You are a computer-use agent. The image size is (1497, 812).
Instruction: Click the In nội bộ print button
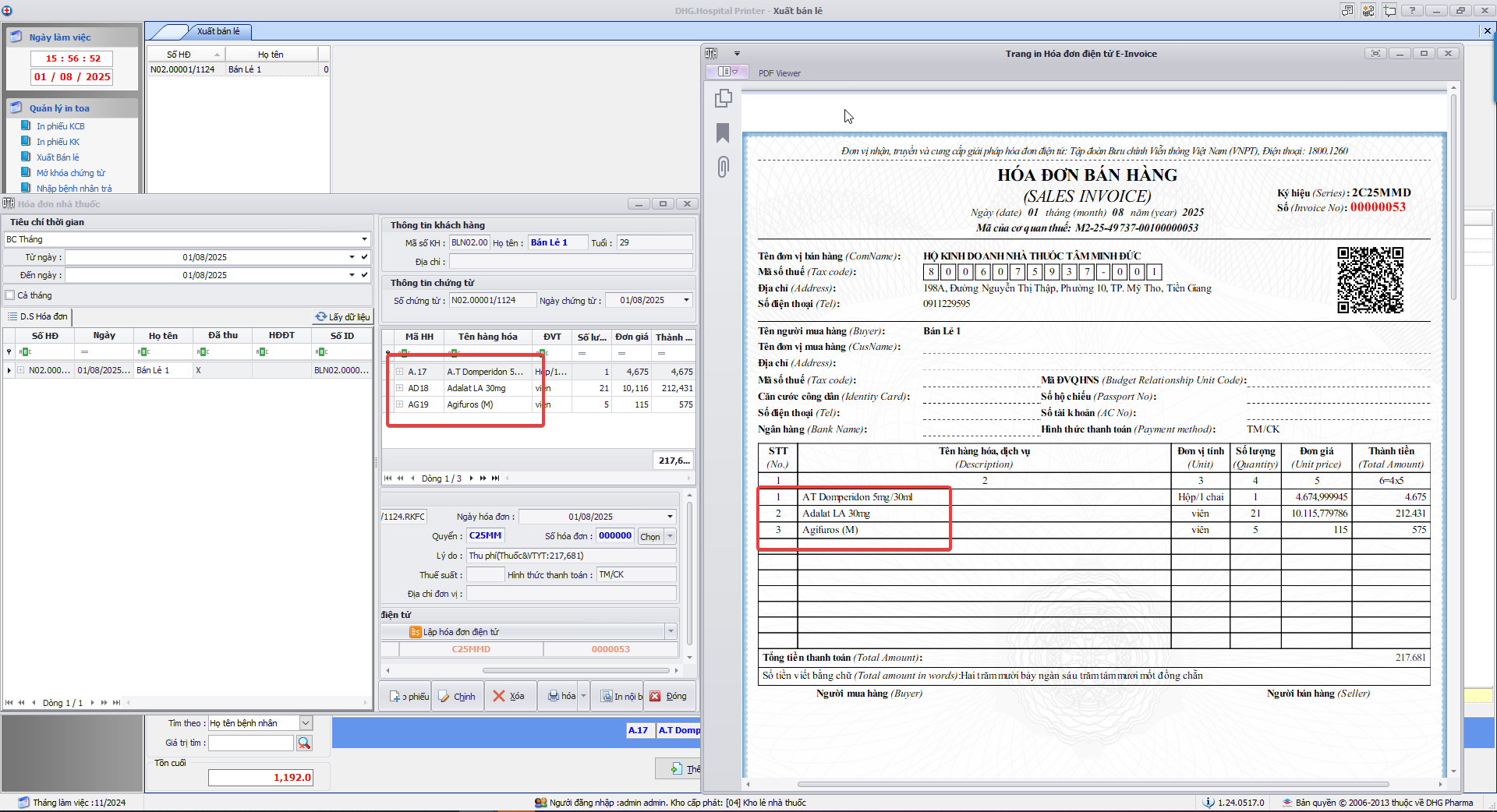(618, 696)
